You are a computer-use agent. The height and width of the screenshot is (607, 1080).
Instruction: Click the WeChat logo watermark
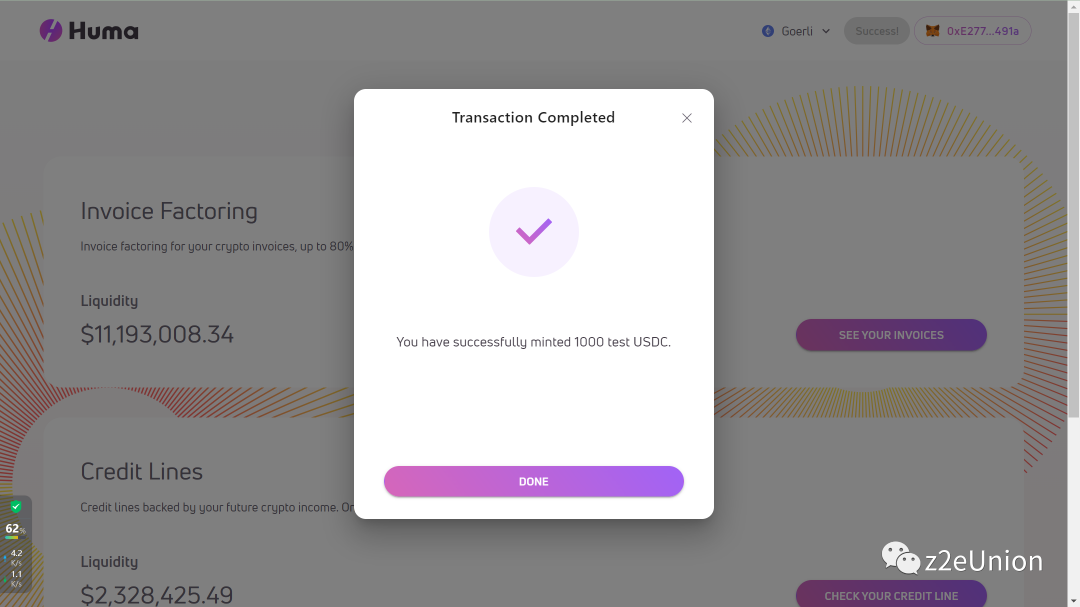click(x=900, y=559)
